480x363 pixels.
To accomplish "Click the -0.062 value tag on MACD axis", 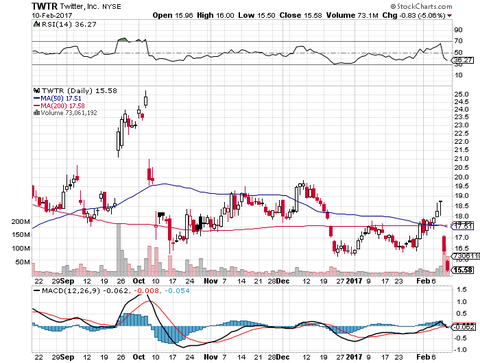I will pyautogui.click(x=464, y=327).
